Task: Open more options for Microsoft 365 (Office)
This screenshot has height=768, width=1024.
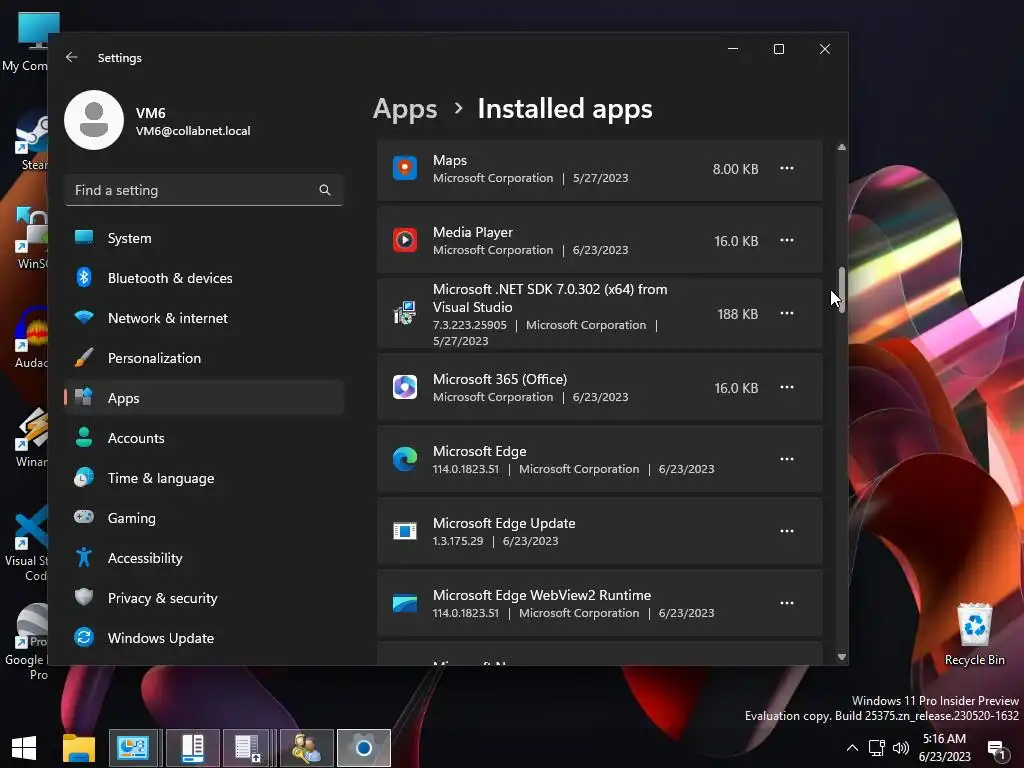Action: tap(787, 387)
